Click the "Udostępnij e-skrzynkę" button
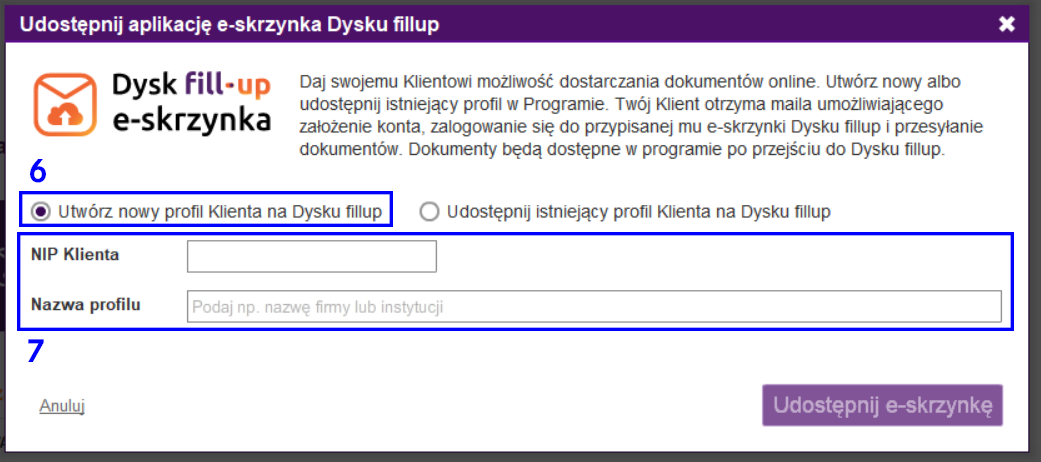The width and height of the screenshot is (1041, 462). [x=882, y=405]
